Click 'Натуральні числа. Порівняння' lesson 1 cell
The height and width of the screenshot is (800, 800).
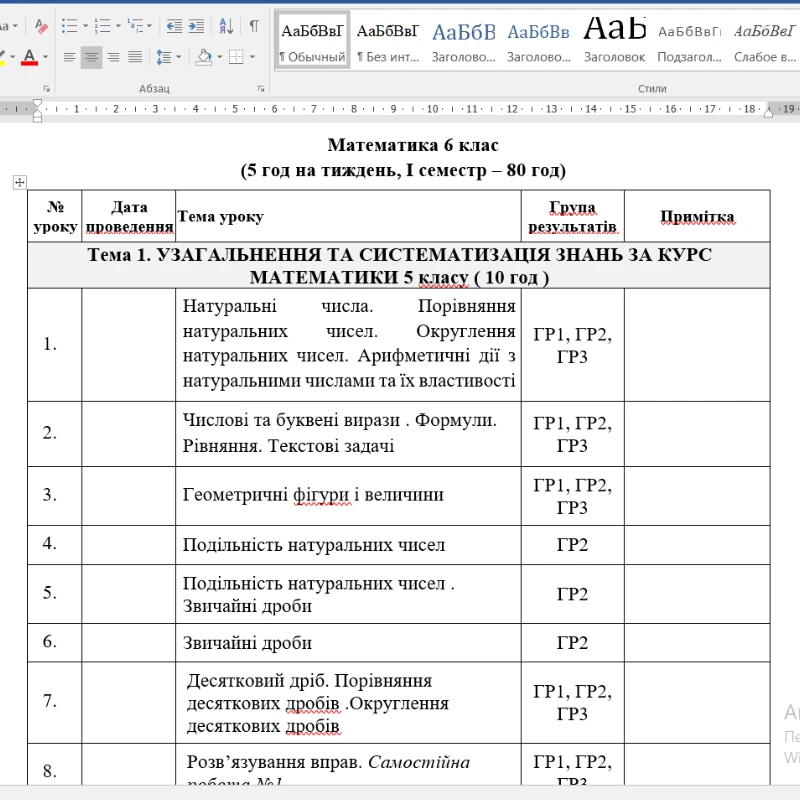click(x=349, y=343)
